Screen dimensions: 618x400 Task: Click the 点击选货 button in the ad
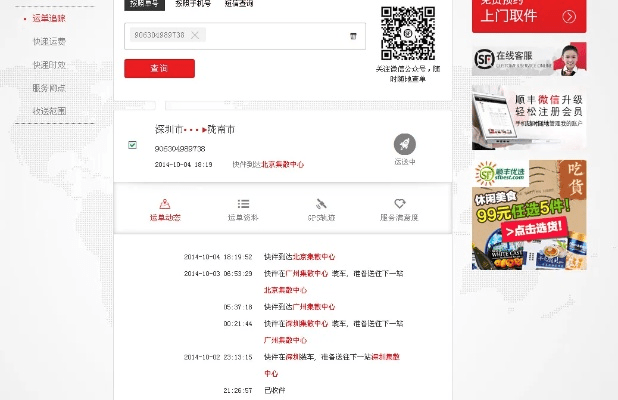(x=533, y=229)
